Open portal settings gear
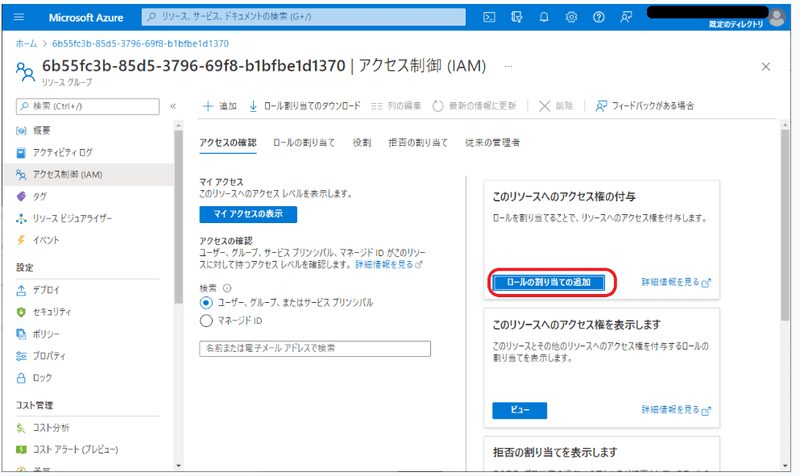800x476 pixels. 571,17
